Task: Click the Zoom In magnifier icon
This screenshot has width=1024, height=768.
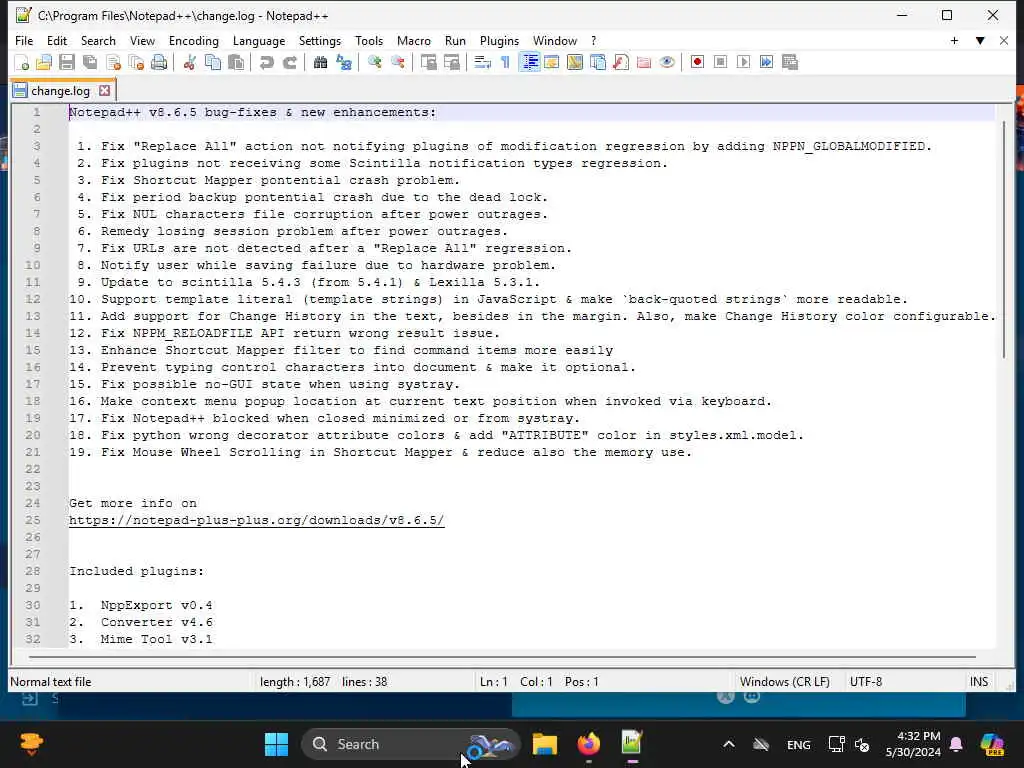Action: pos(374,63)
